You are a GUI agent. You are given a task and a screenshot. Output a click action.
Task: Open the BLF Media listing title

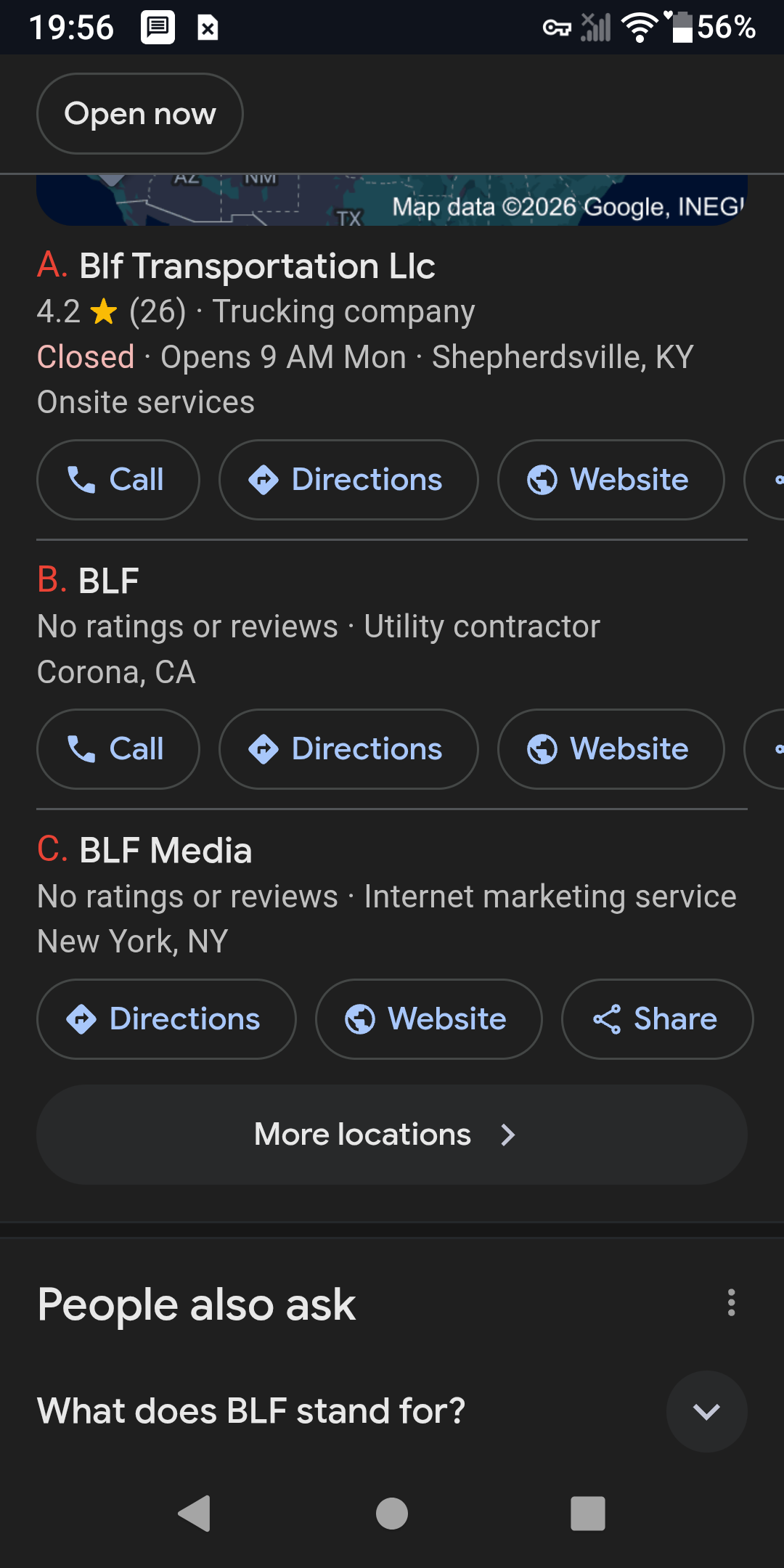point(166,851)
